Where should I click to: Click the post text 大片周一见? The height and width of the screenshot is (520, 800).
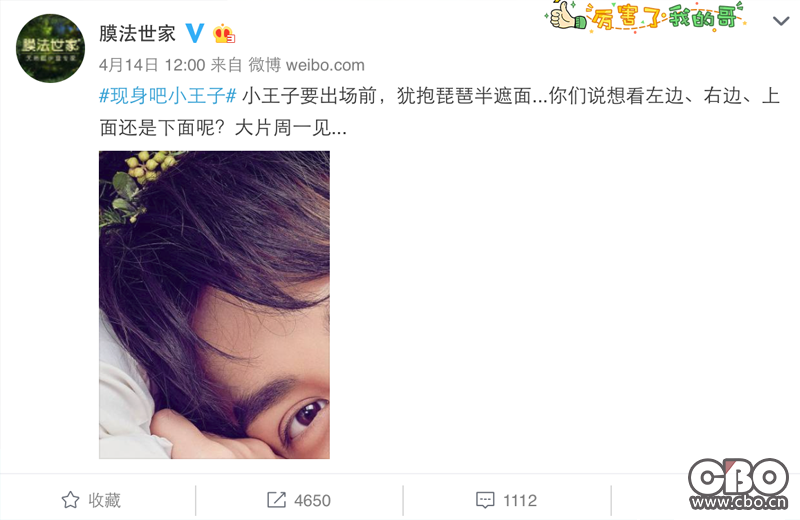tap(282, 128)
